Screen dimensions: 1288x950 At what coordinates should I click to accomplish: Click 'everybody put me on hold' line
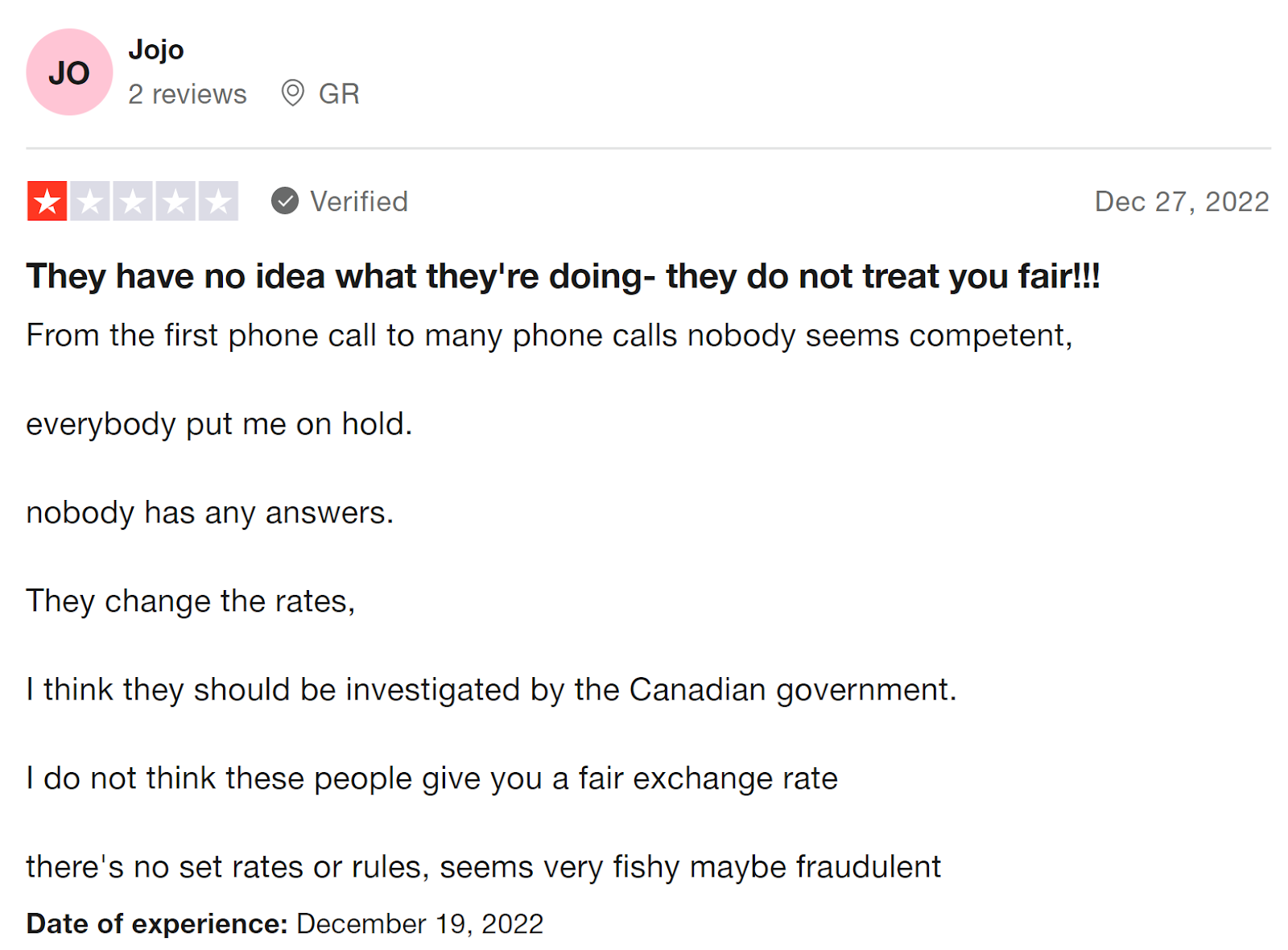[219, 424]
